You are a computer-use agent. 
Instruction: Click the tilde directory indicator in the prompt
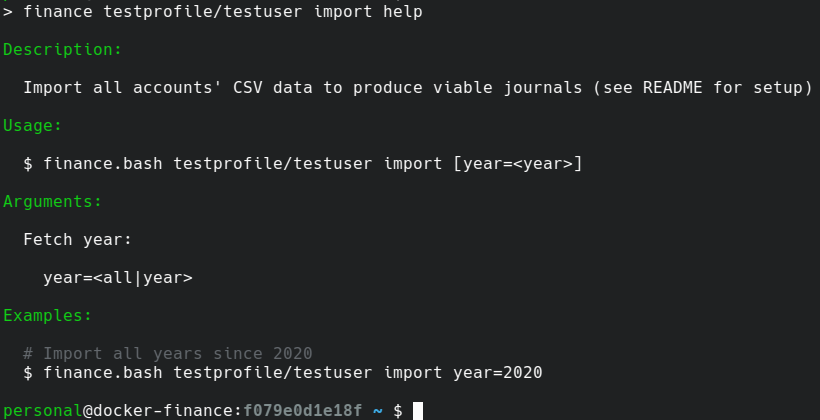(378, 410)
